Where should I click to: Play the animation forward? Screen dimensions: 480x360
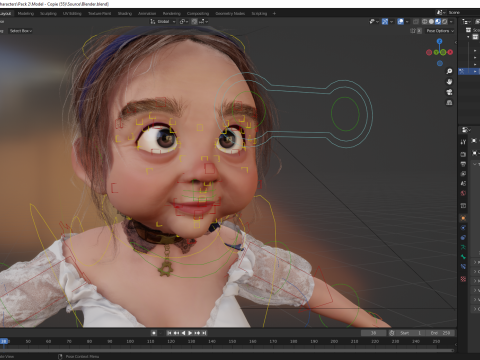190,333
